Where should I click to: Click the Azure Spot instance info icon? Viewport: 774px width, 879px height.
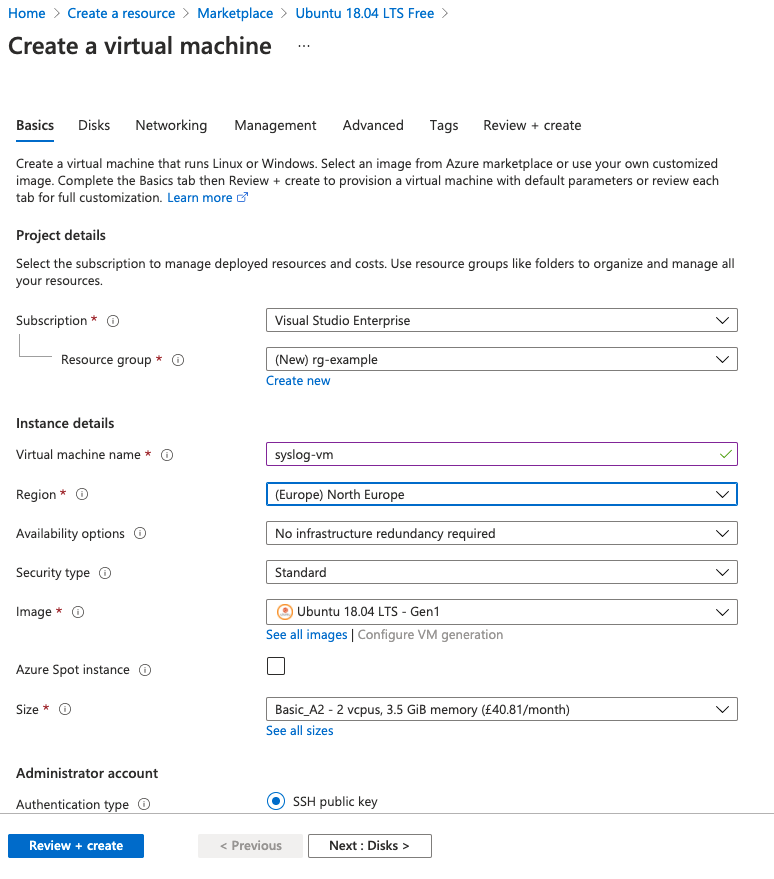point(145,670)
